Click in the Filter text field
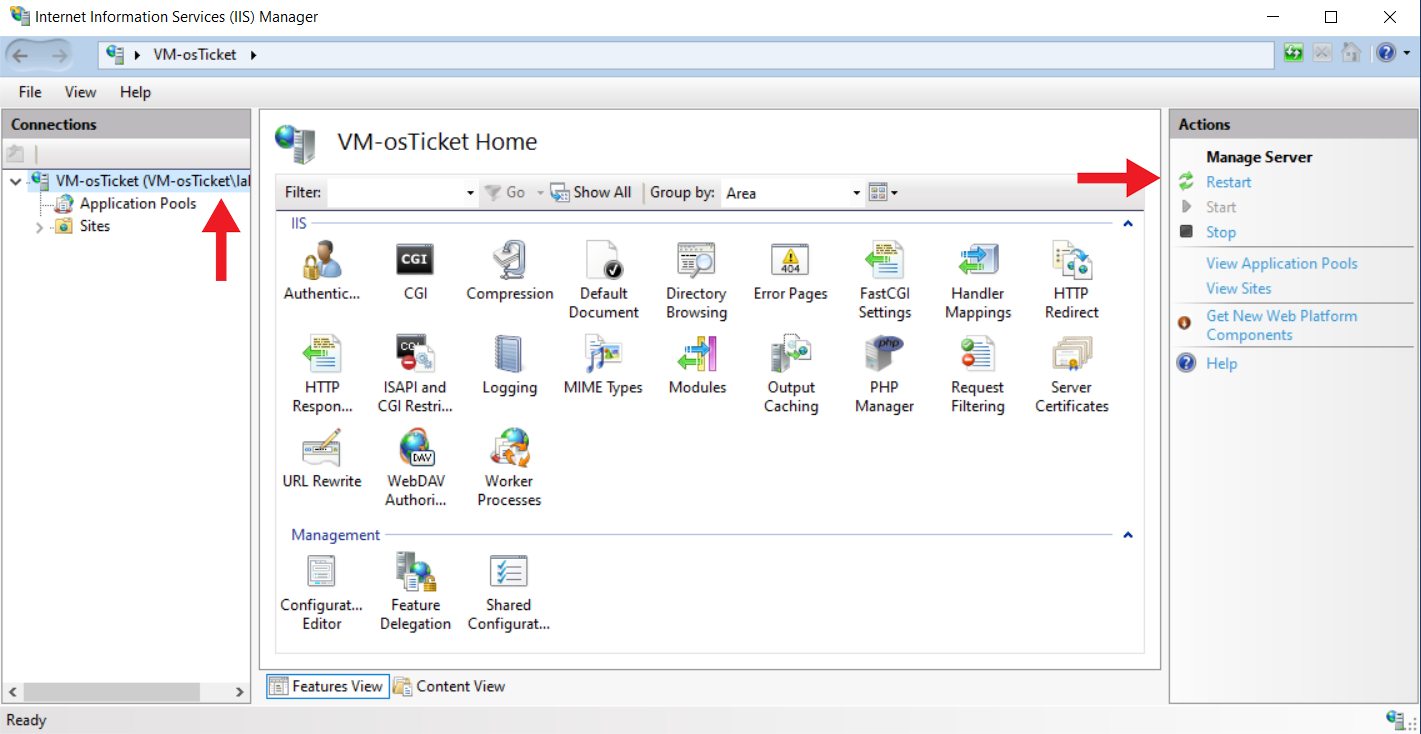 click(x=395, y=193)
